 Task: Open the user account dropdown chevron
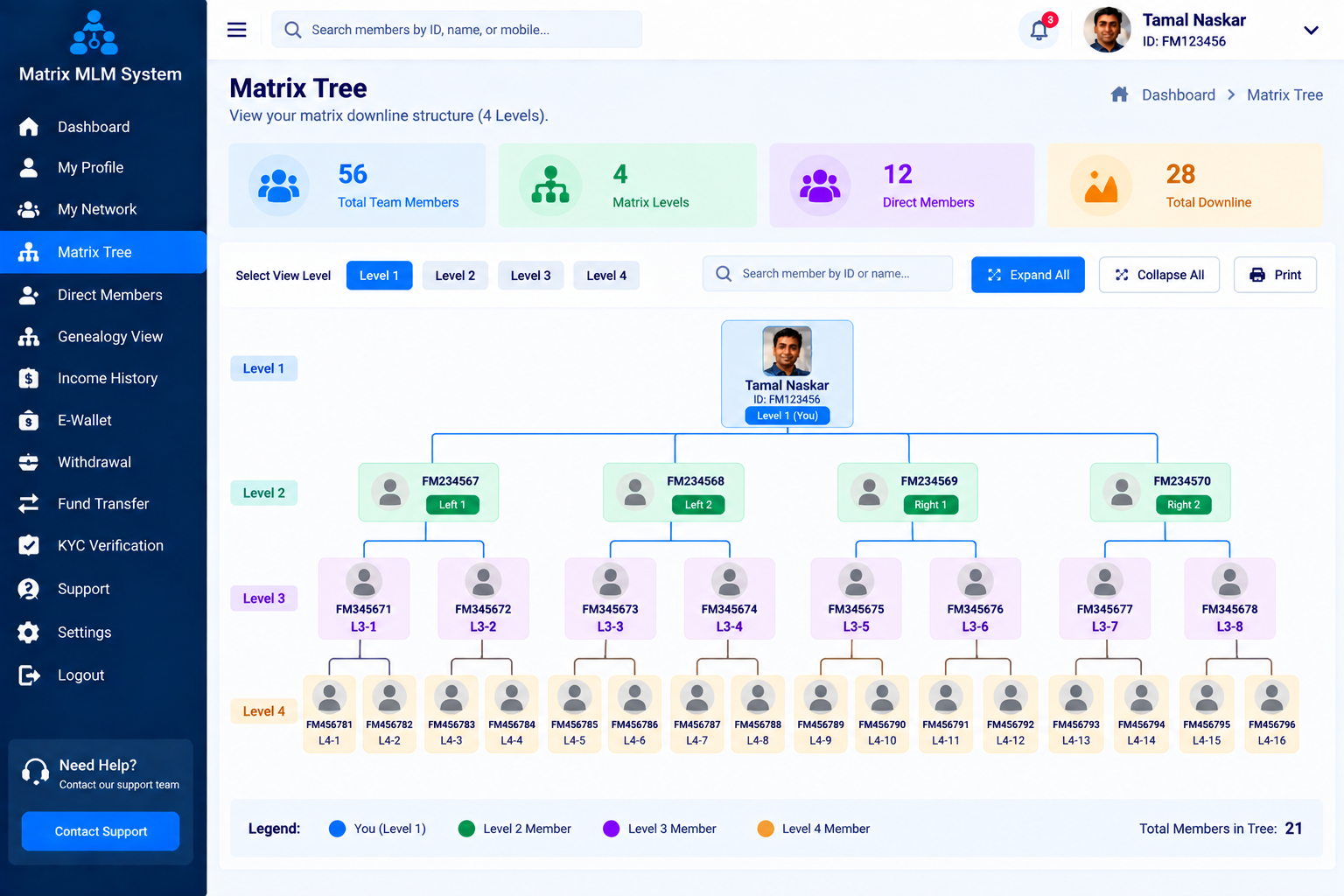(x=1311, y=31)
